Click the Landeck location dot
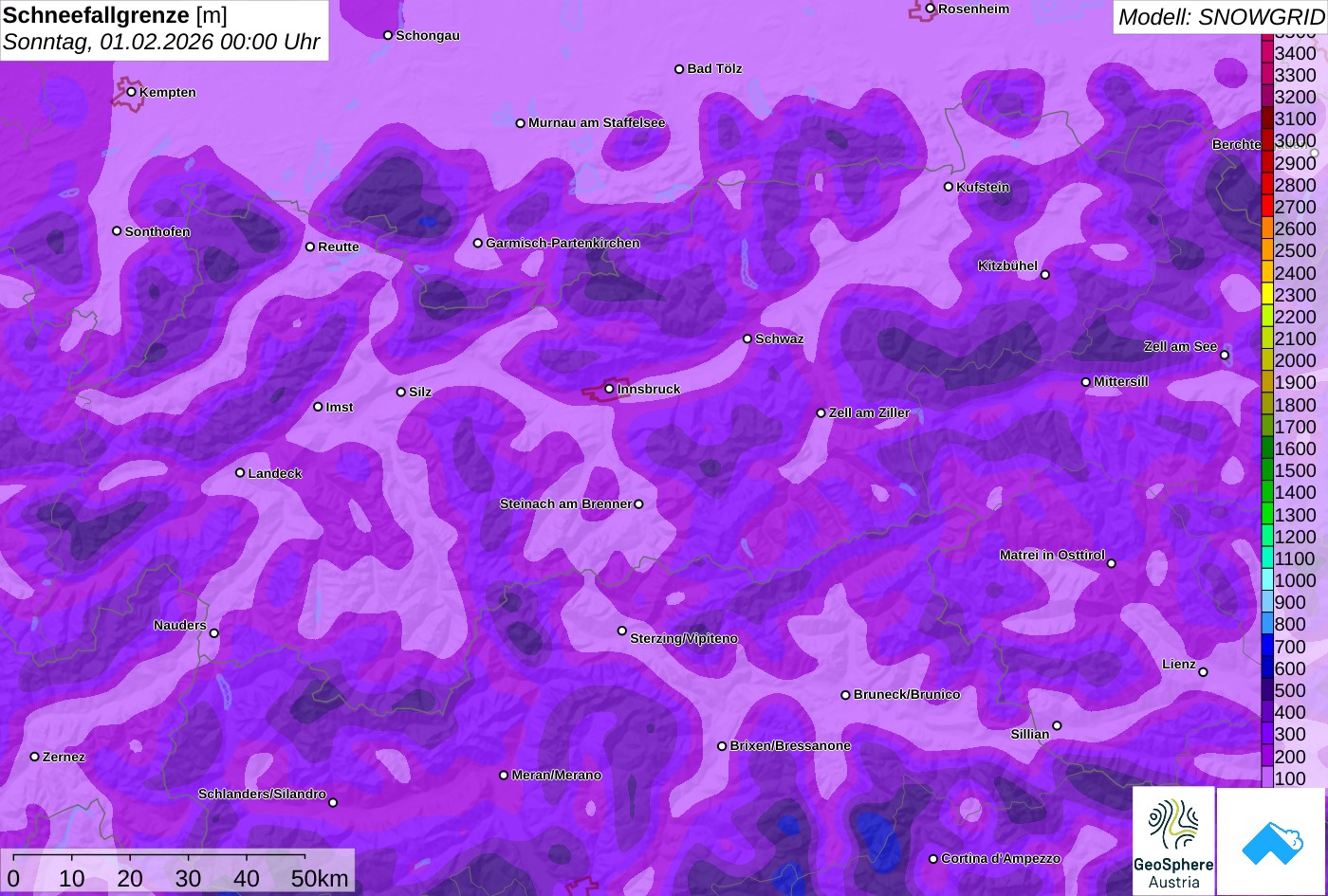1328x896 pixels. [x=240, y=473]
